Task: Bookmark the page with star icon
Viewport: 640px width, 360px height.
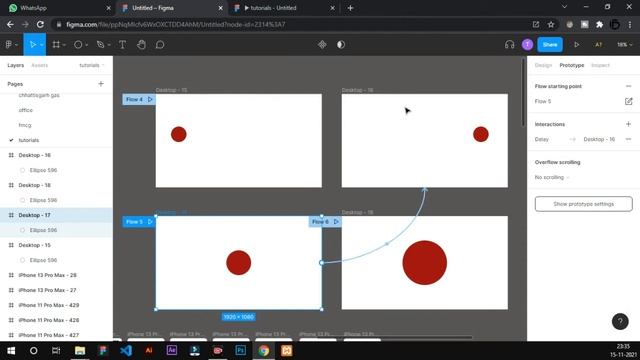Action: click(x=551, y=24)
